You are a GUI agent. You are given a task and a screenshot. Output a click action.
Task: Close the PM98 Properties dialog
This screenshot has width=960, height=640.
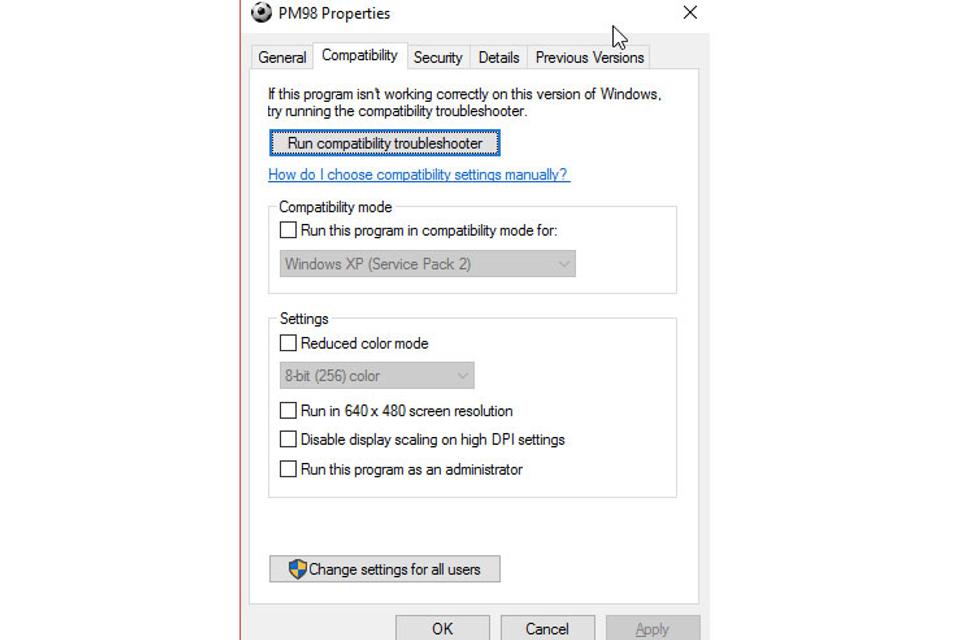pyautogui.click(x=690, y=12)
